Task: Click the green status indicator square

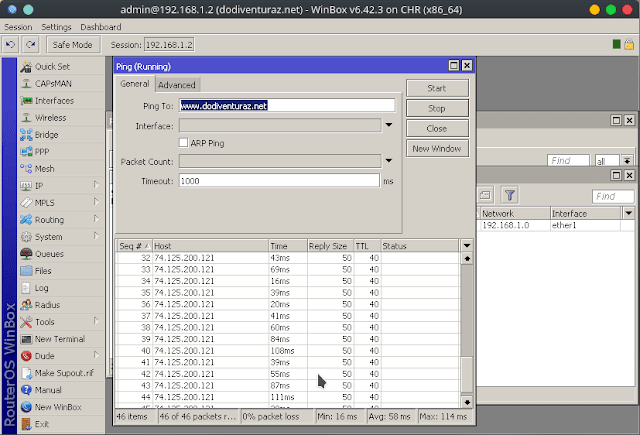Action: [x=617, y=44]
